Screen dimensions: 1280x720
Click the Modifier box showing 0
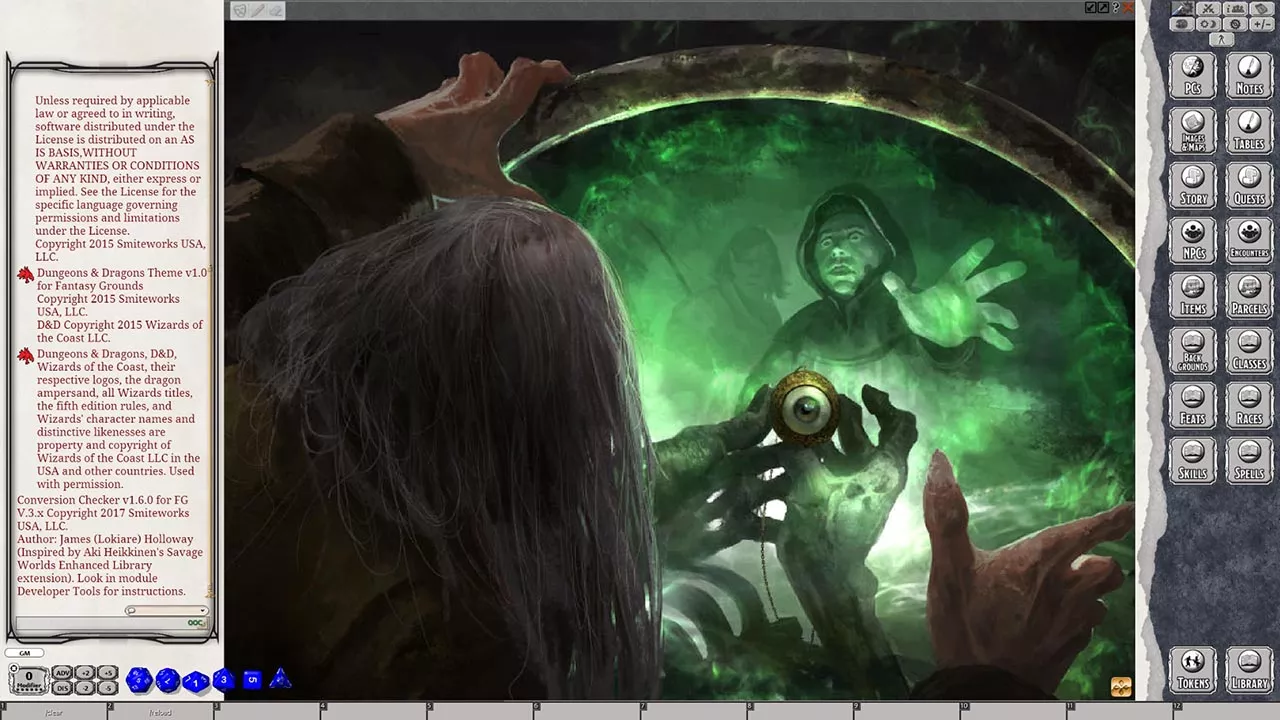click(29, 681)
